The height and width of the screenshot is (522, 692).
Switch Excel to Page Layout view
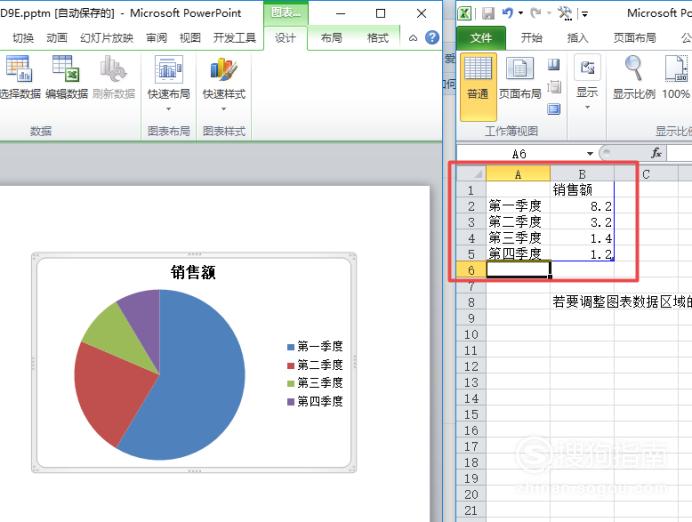pos(520,79)
